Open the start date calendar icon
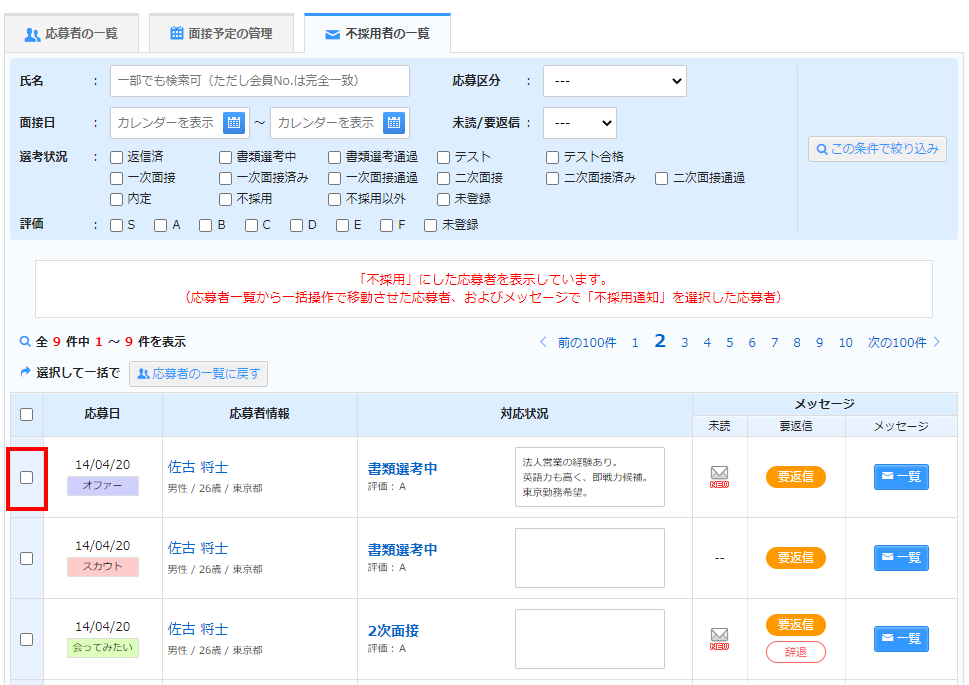 (234, 122)
